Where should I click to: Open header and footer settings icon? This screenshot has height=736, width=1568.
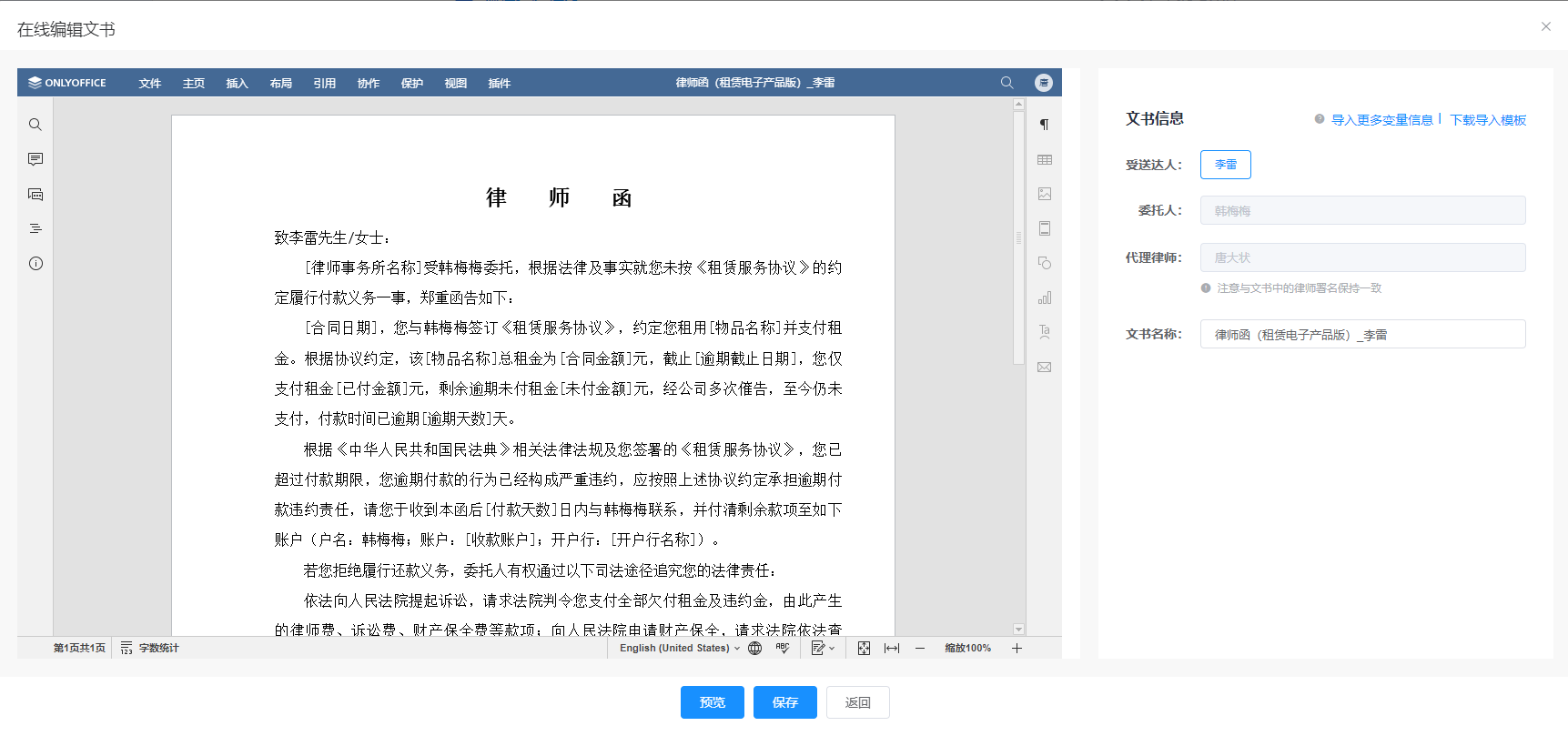(1045, 228)
